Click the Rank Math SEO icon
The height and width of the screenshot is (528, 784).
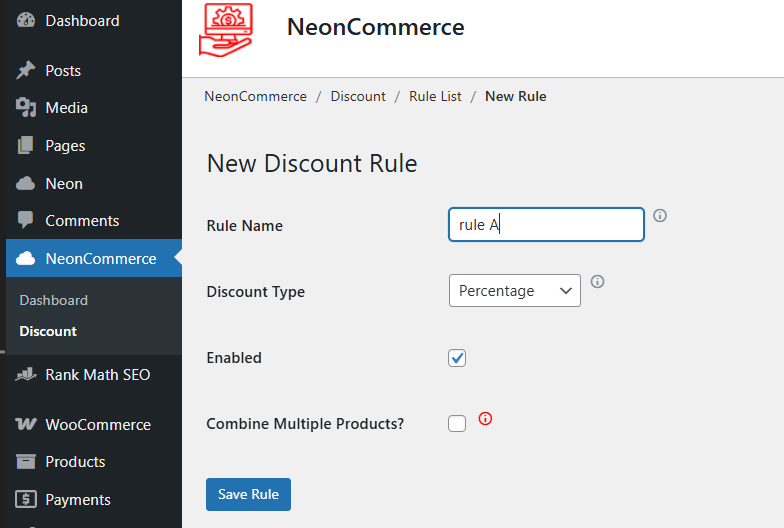point(26,375)
